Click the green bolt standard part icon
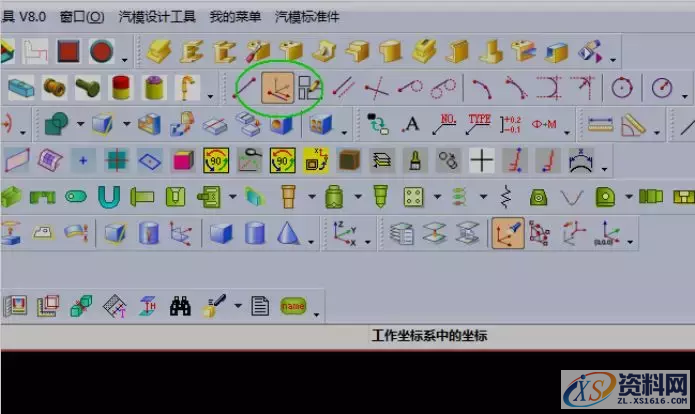The width and height of the screenshot is (695, 414). click(87, 87)
